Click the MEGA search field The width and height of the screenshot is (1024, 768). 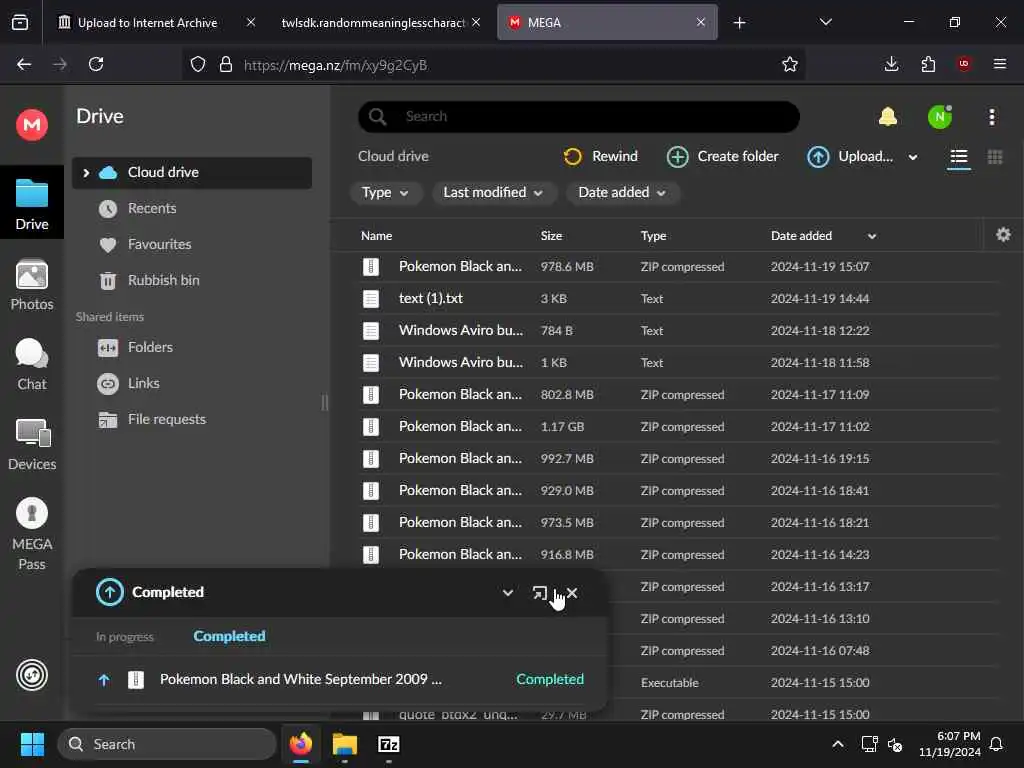click(579, 116)
